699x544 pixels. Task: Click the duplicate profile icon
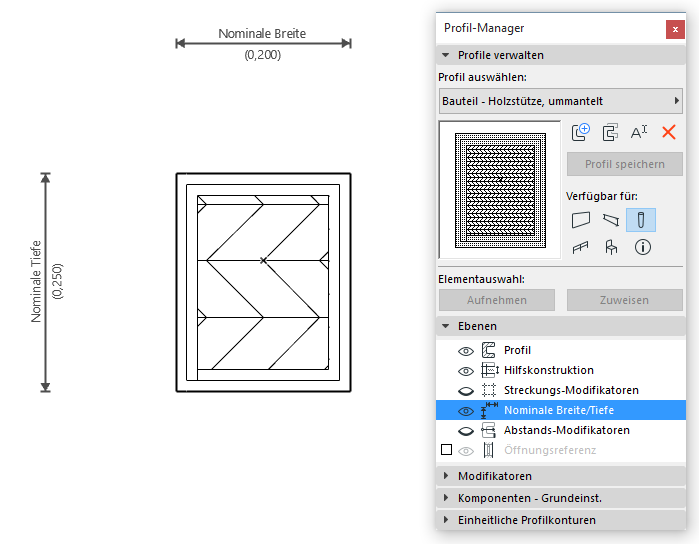[610, 132]
